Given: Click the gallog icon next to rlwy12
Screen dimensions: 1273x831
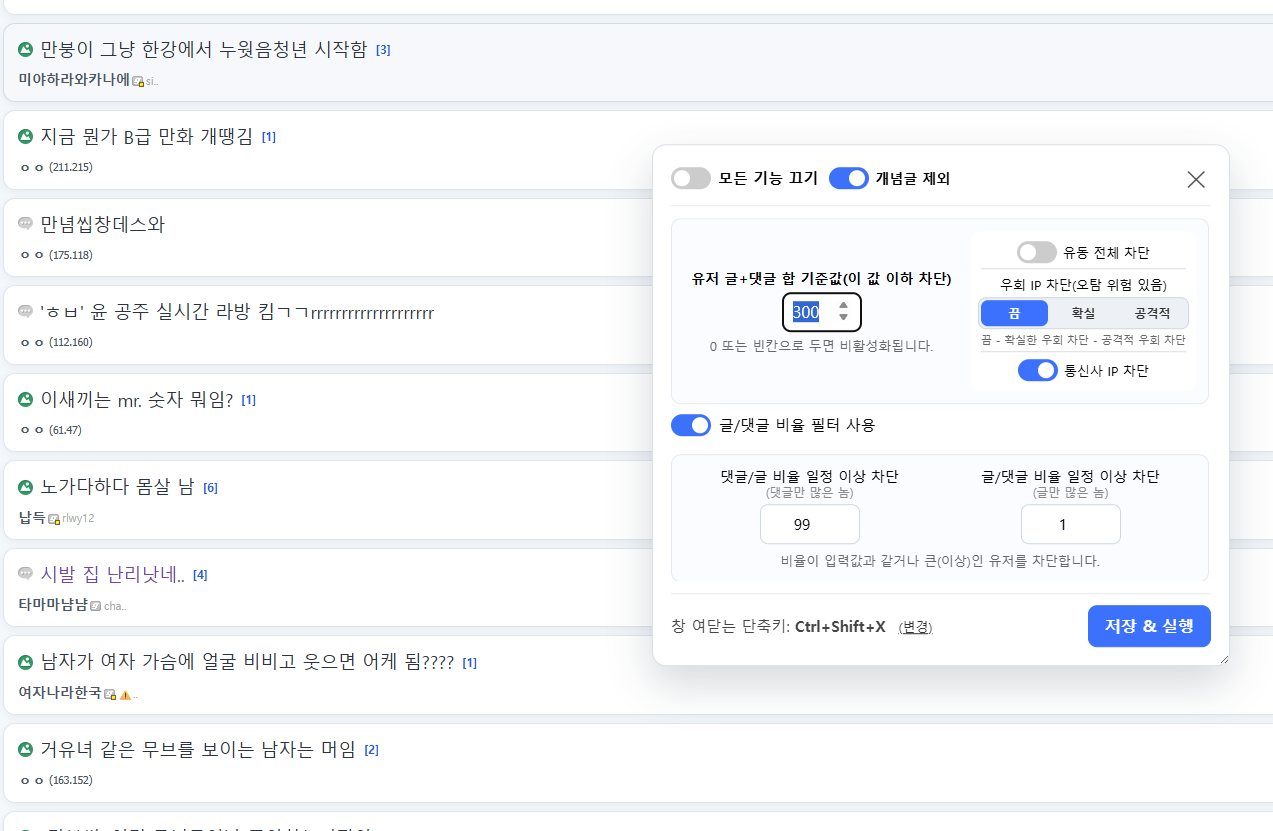Looking at the screenshot, I should pyautogui.click(x=53, y=519).
